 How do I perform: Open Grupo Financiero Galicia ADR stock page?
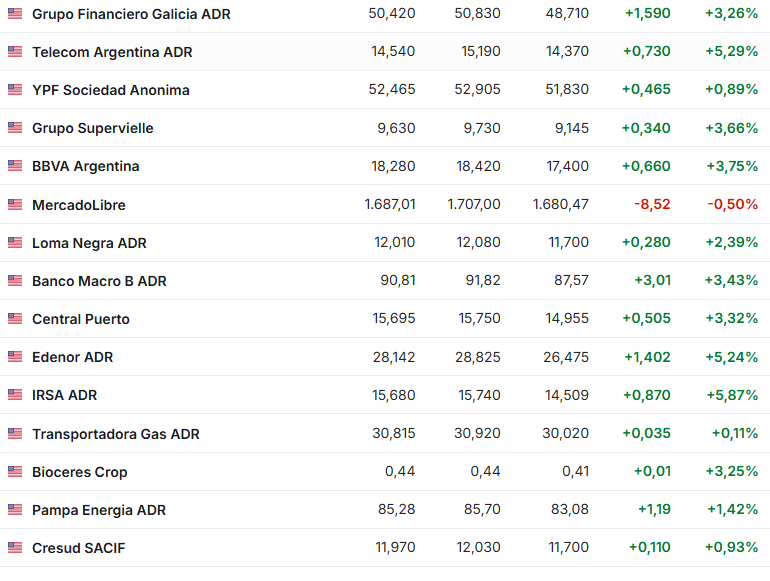[x=131, y=14]
